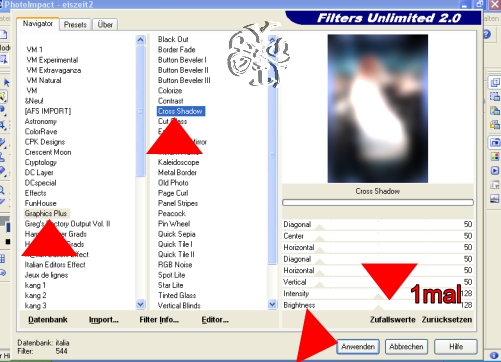Select the Cryptology category
The height and width of the screenshot is (362, 501).
(41, 162)
